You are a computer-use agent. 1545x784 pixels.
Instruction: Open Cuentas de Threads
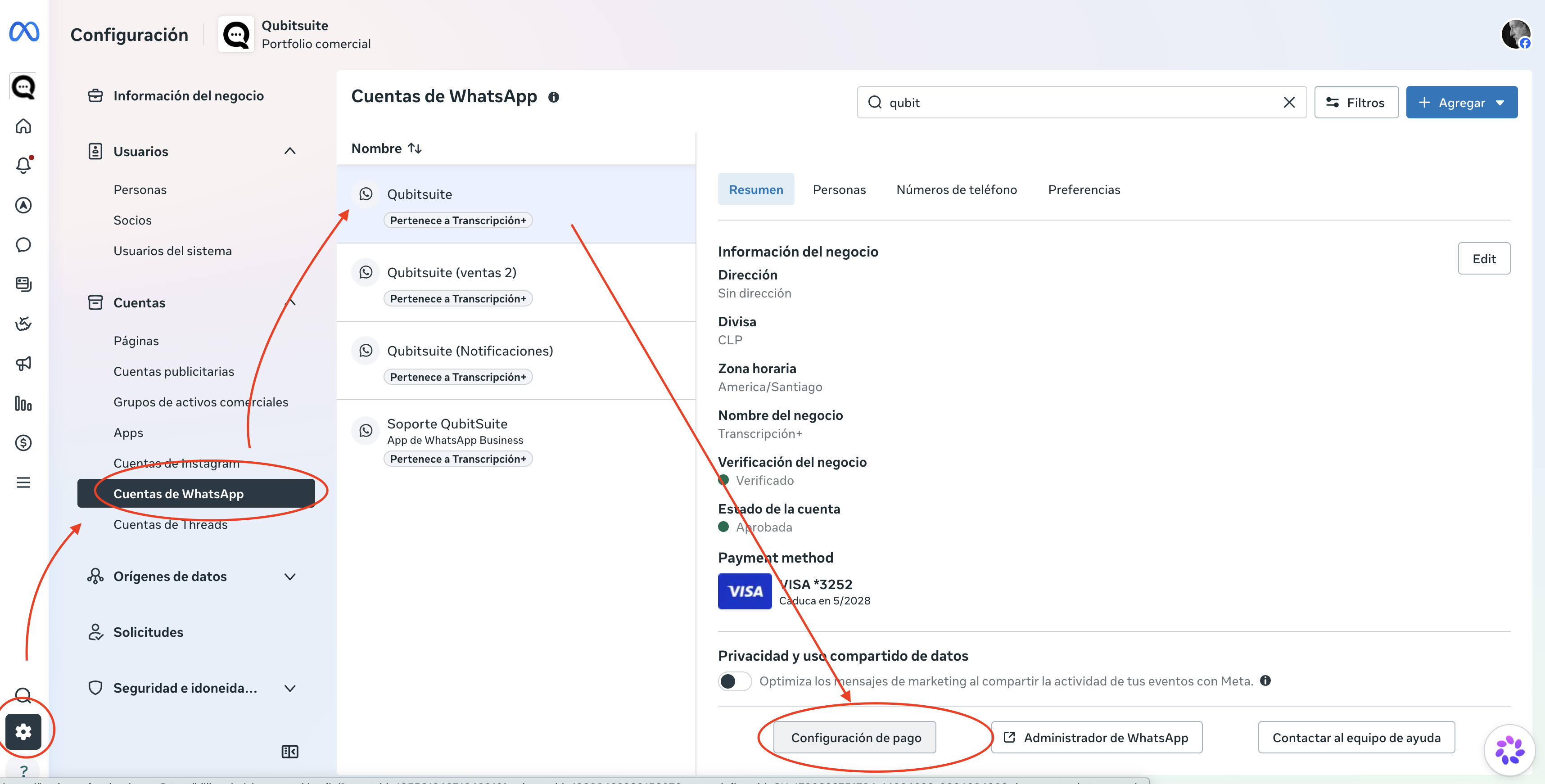point(170,524)
